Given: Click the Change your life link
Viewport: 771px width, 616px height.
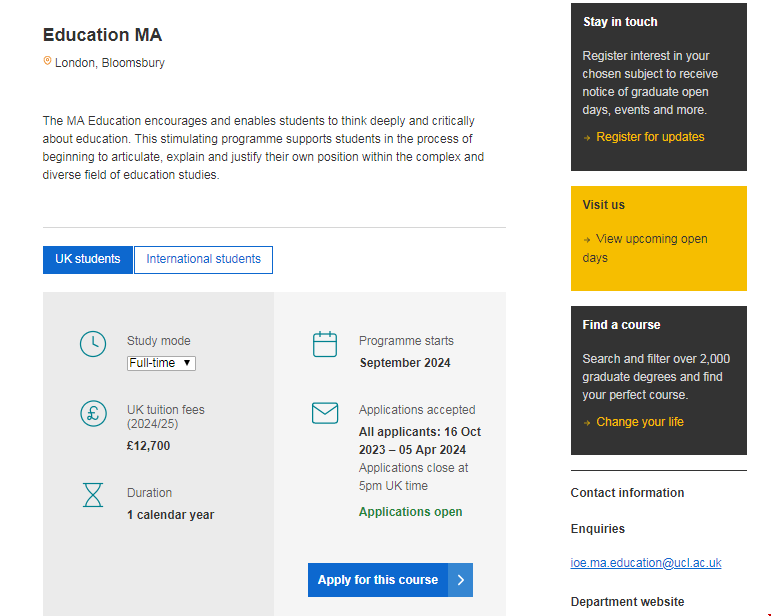Looking at the screenshot, I should click(640, 422).
